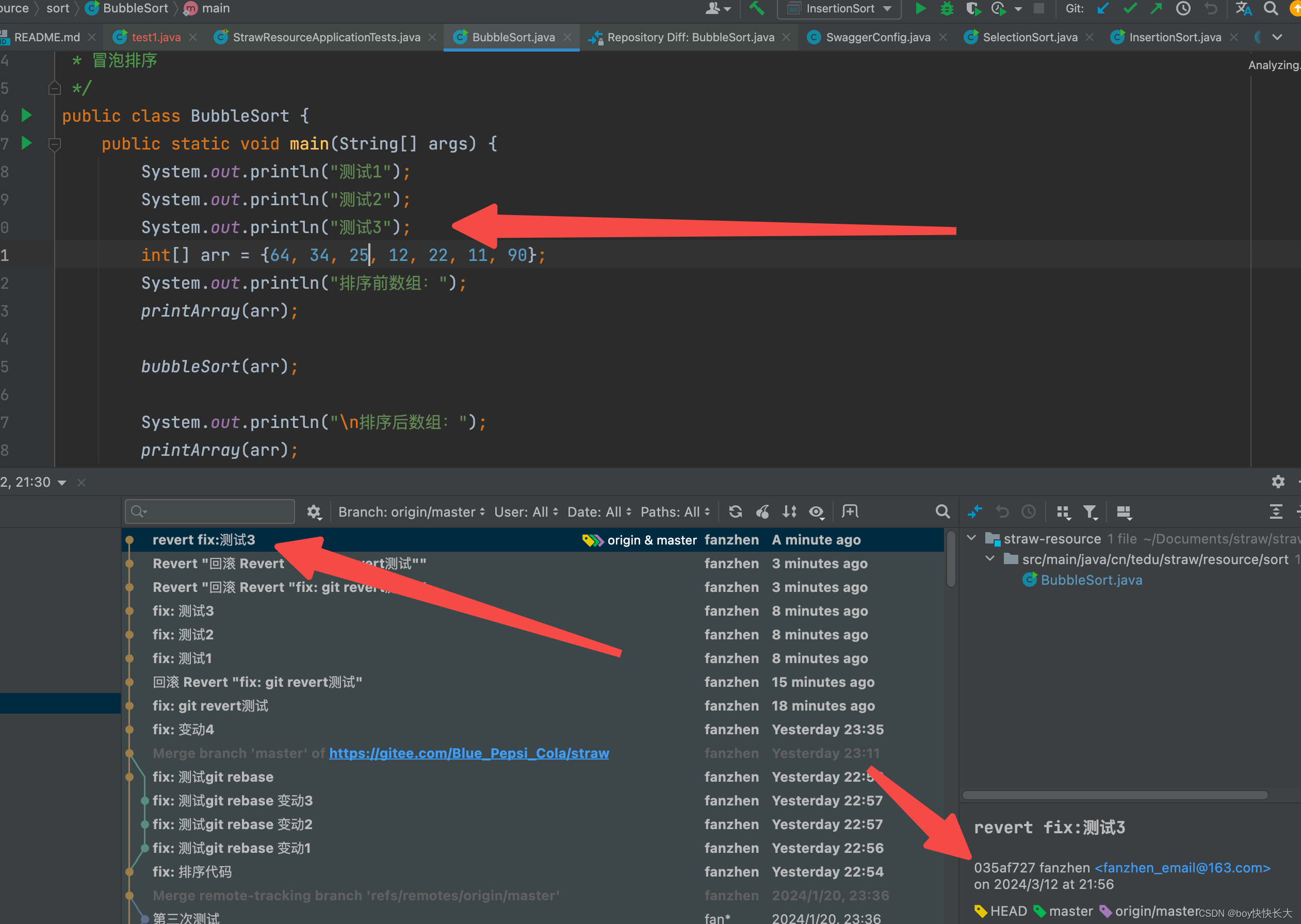The image size is (1301, 924).
Task: Switch to test1.java tab
Action: [155, 37]
